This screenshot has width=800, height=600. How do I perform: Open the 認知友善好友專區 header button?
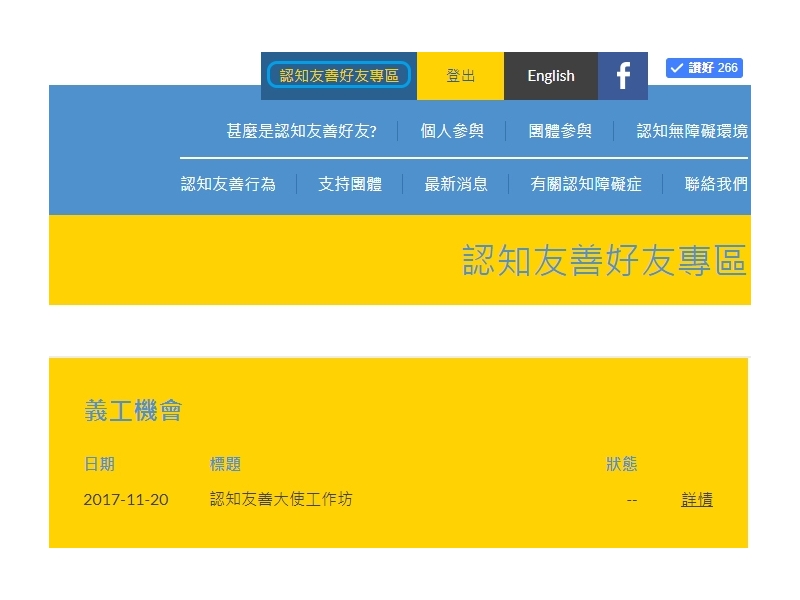point(339,76)
